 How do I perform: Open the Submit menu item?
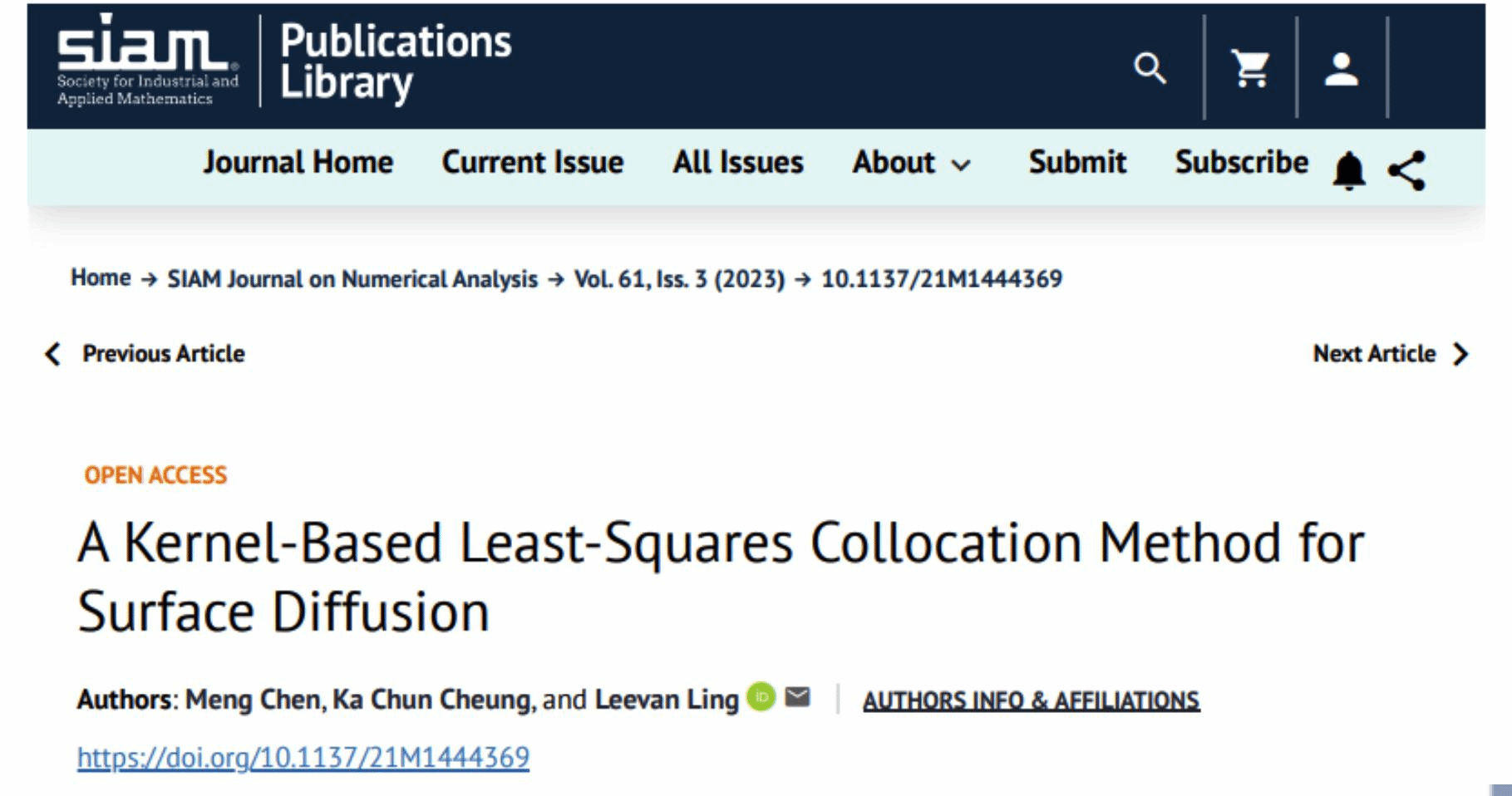click(1077, 162)
